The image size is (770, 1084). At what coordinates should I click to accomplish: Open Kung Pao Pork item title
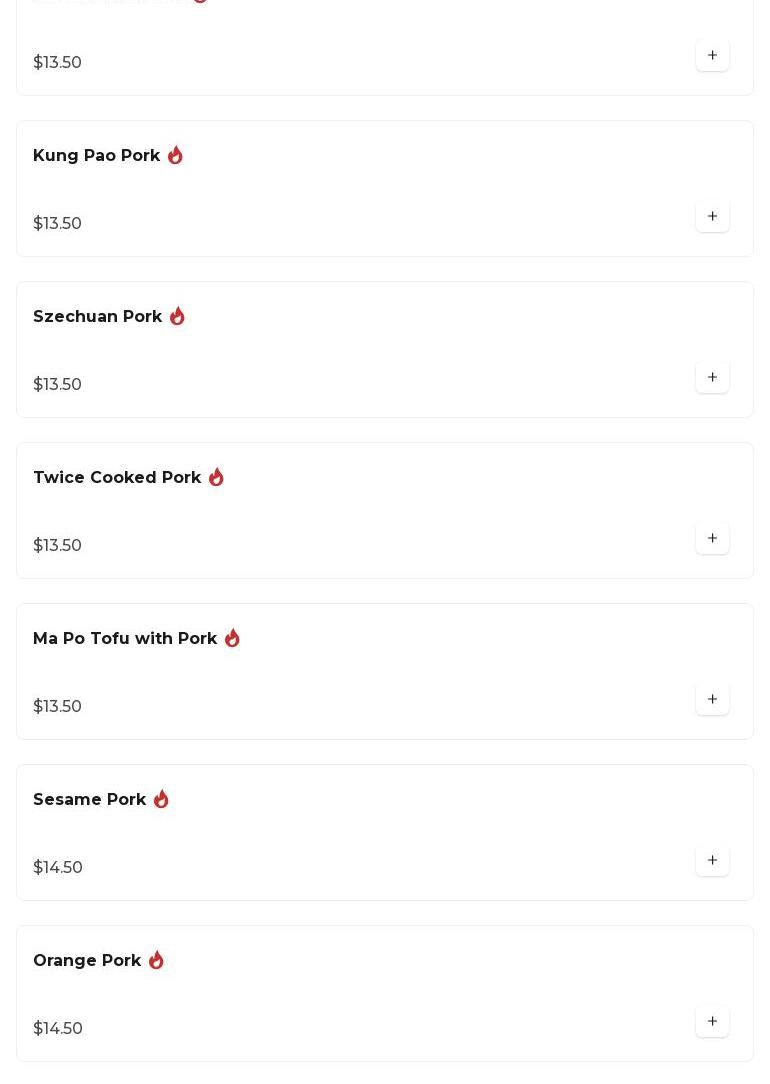point(96,156)
